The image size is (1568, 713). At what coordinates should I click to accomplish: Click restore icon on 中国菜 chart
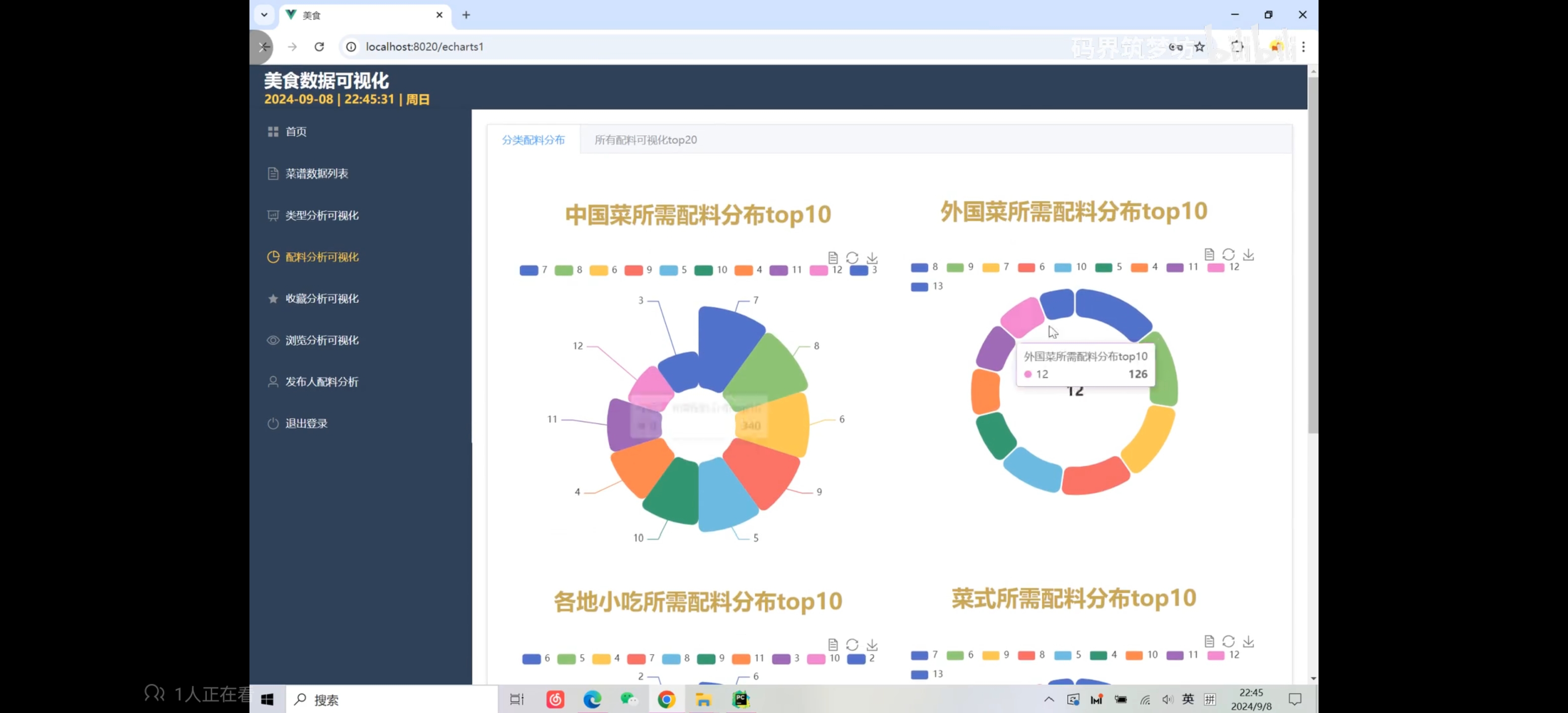(x=852, y=257)
